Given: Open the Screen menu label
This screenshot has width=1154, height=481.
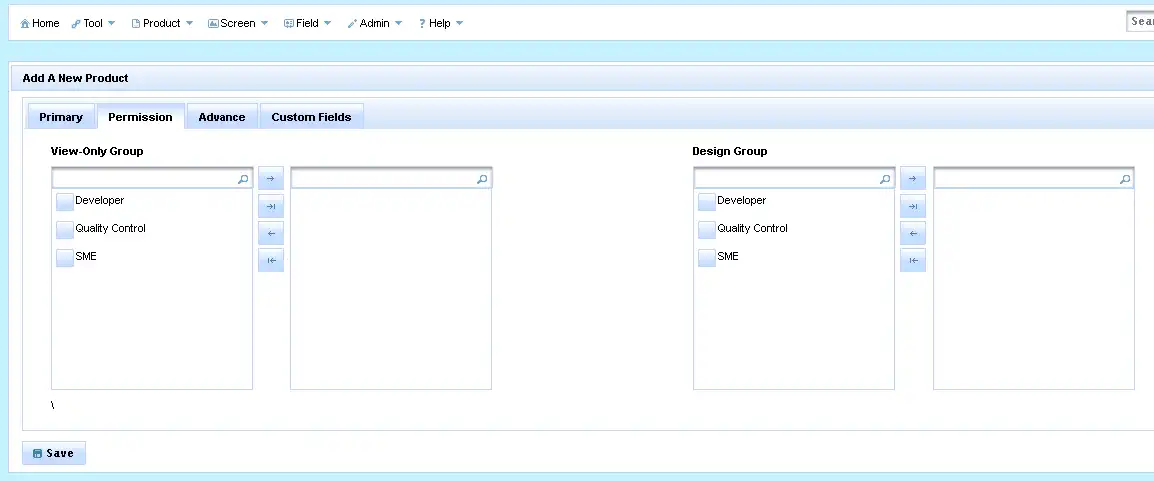Looking at the screenshot, I should [238, 24].
